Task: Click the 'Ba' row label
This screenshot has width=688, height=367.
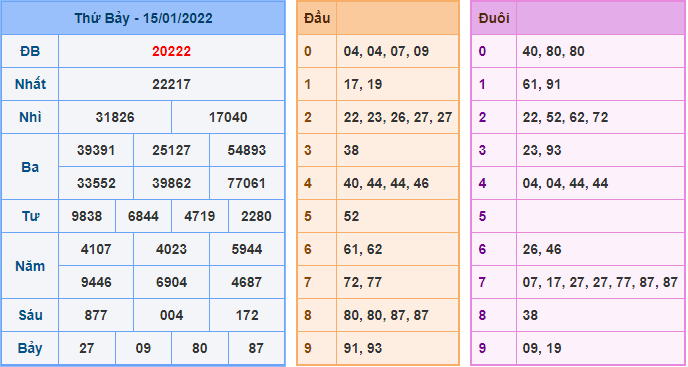Action: 30,167
